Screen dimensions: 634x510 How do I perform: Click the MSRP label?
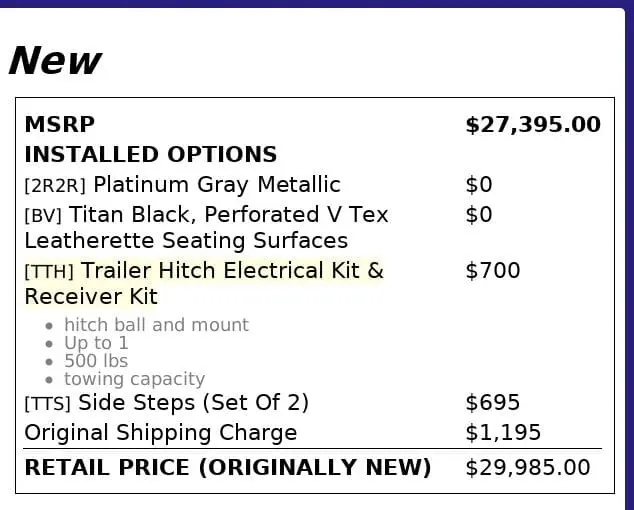[59, 125]
